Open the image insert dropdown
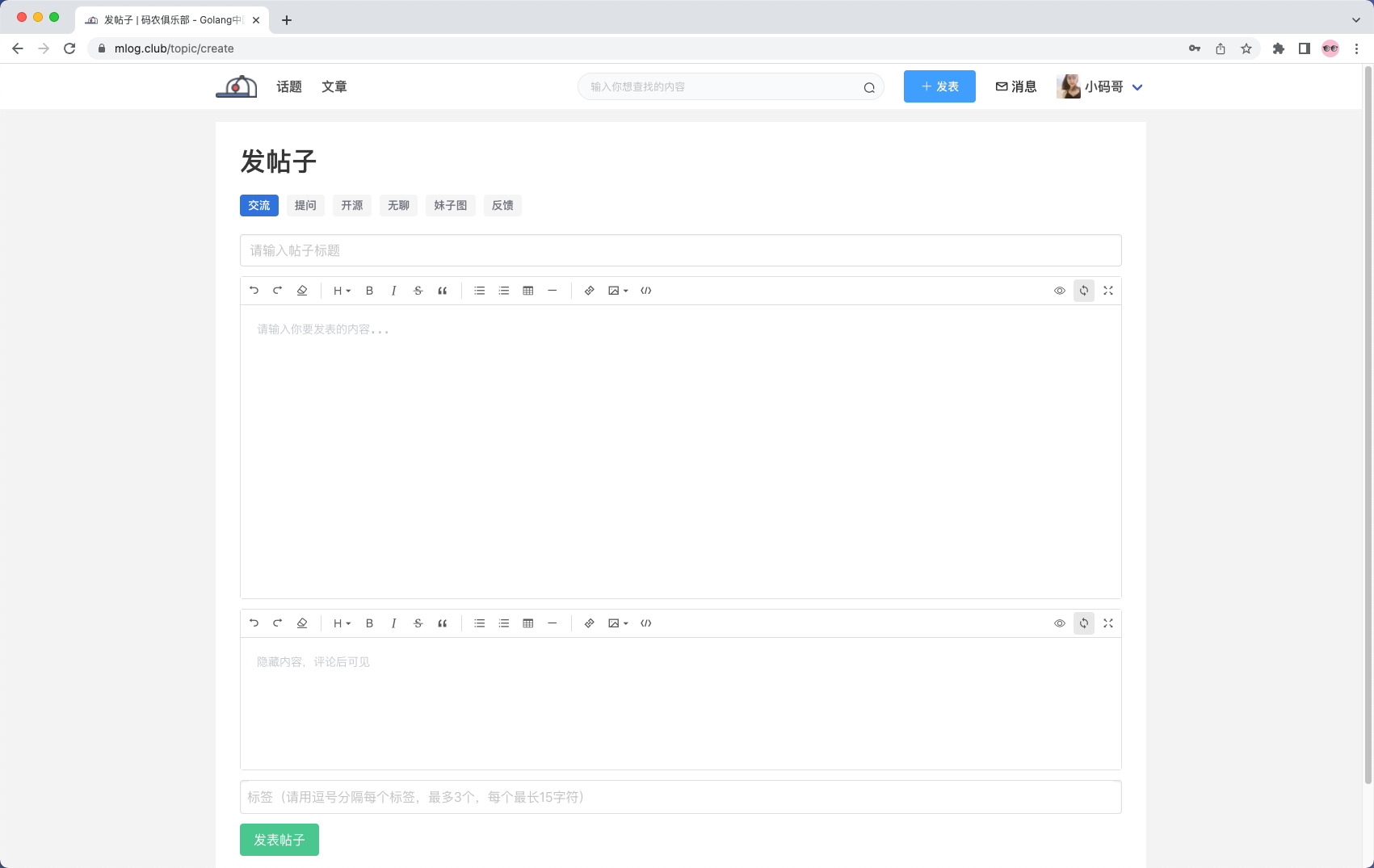The image size is (1374, 868). (617, 291)
